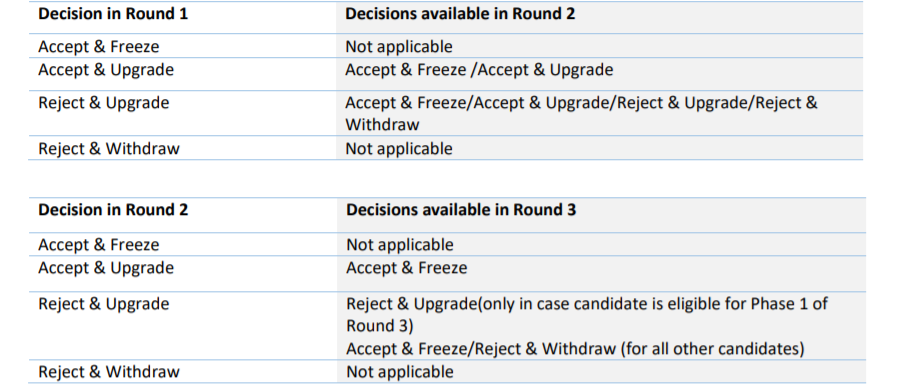900x385 pixels.
Task: Select 'Accept & Upgrade' in Round 2 table
Action: [106, 268]
